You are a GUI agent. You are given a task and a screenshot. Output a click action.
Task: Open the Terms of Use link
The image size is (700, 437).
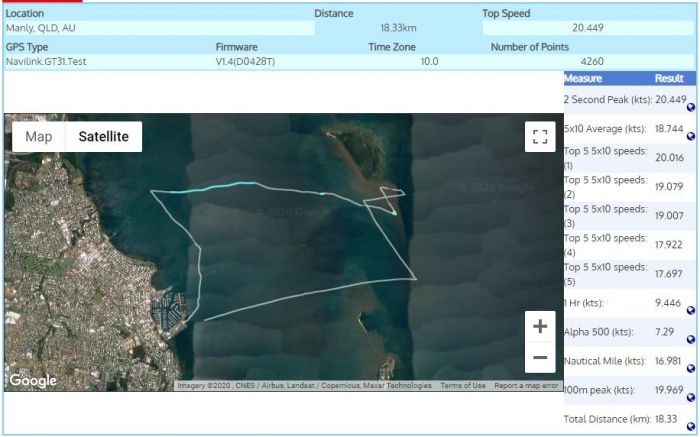pyautogui.click(x=463, y=386)
